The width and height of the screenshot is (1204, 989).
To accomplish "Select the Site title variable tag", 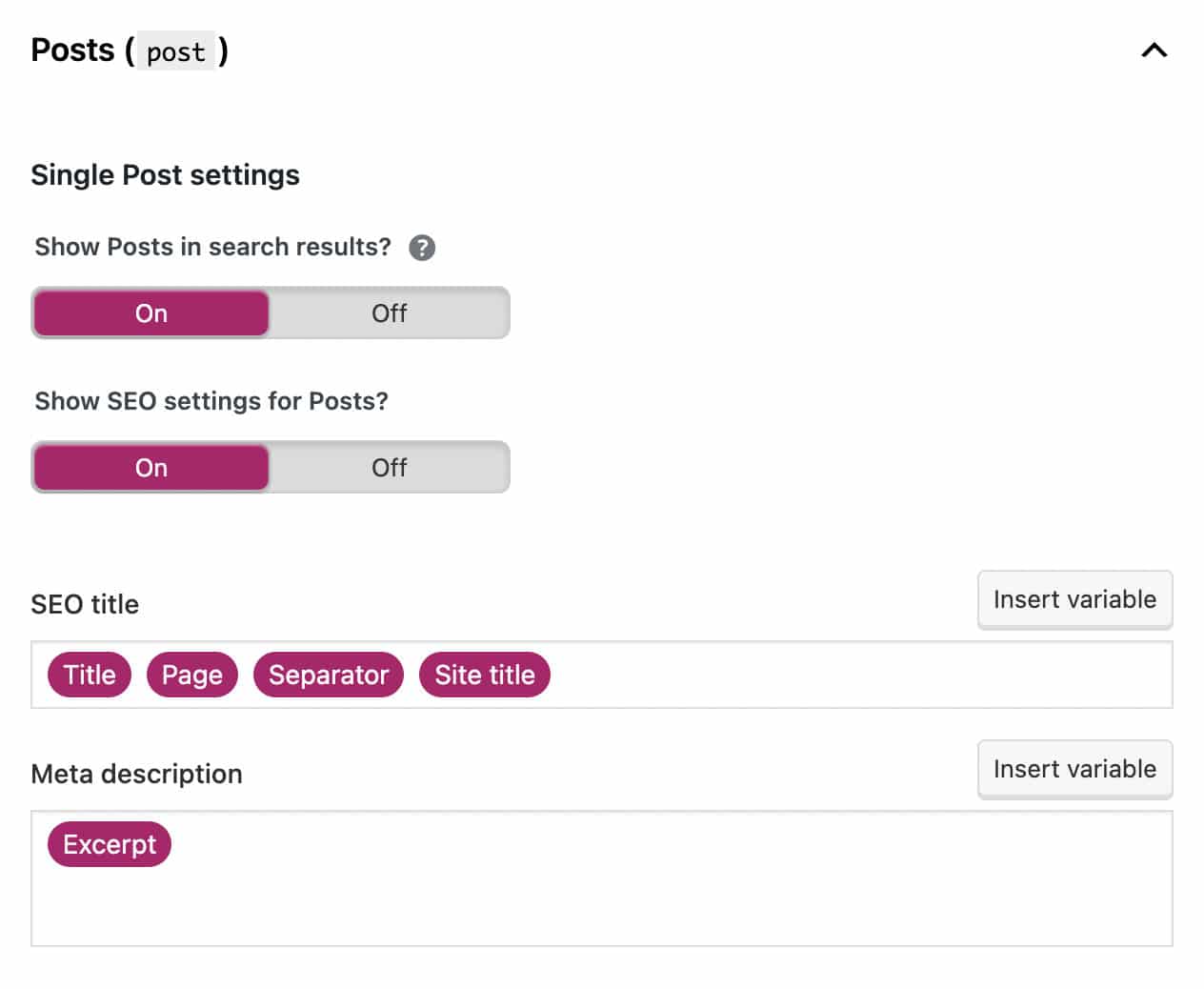I will pyautogui.click(x=485, y=675).
